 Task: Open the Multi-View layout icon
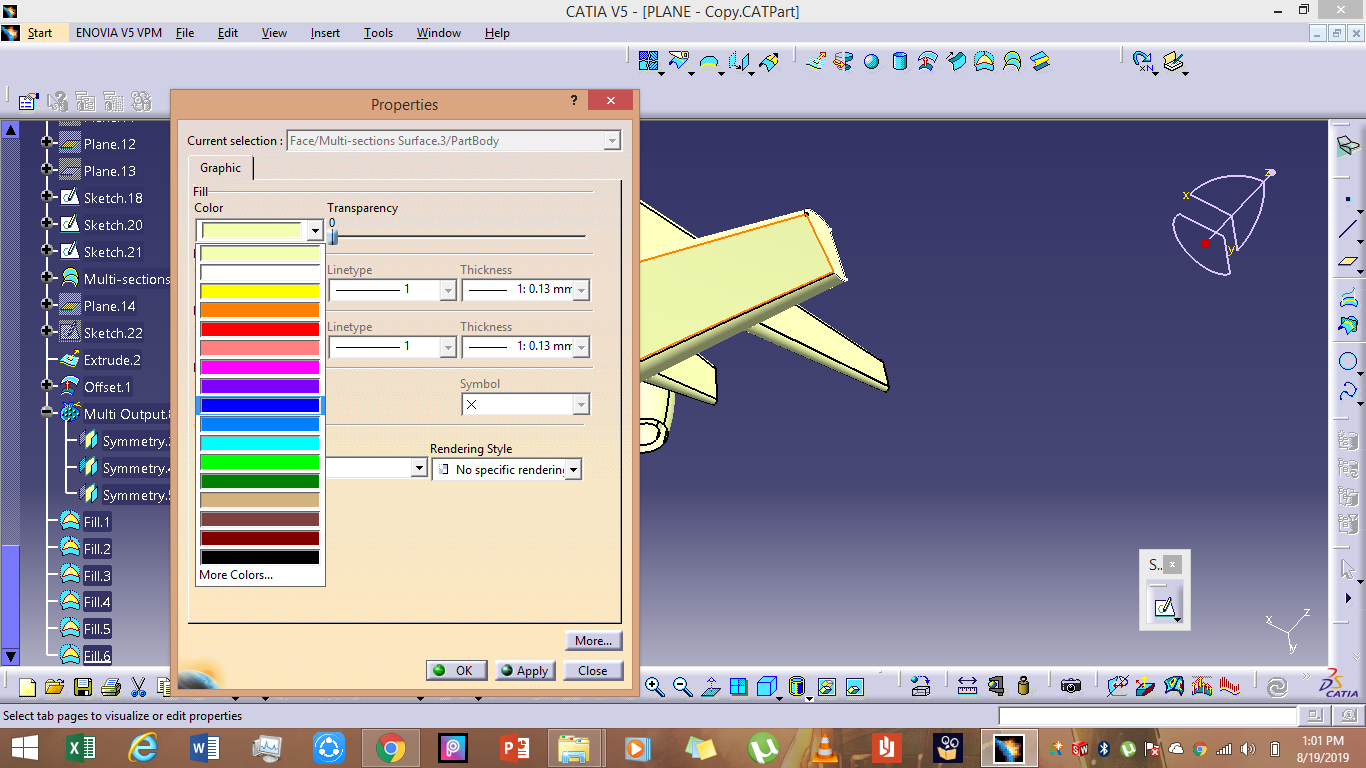tap(738, 686)
